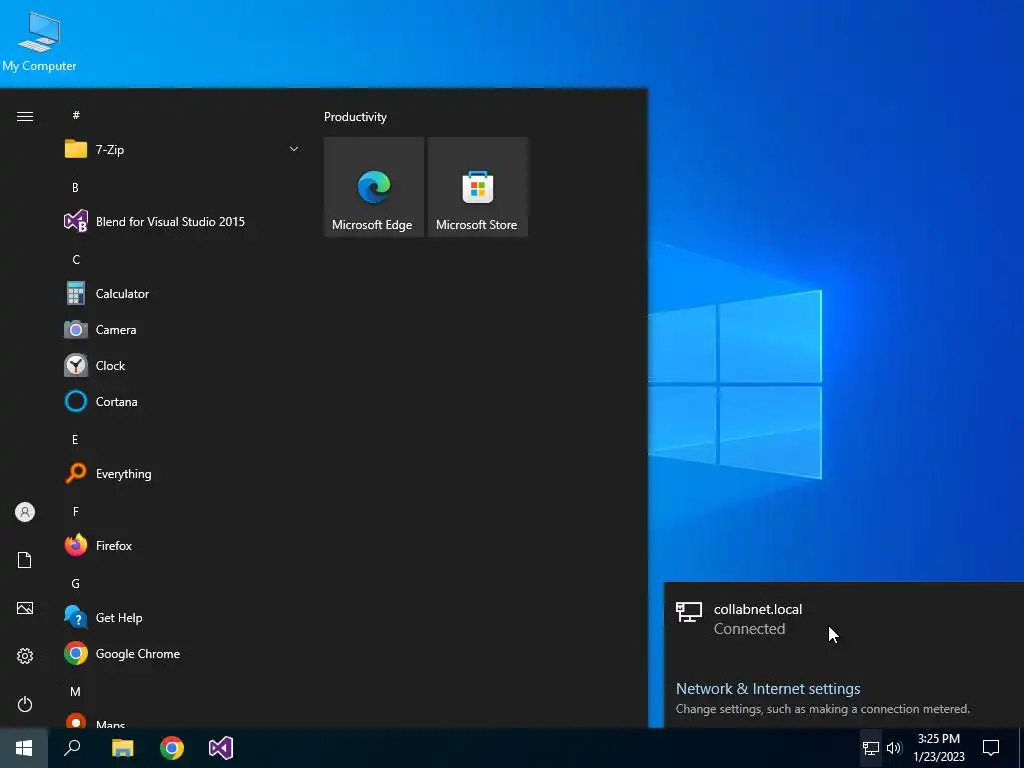Select the collabnet.local network connection

(844, 618)
